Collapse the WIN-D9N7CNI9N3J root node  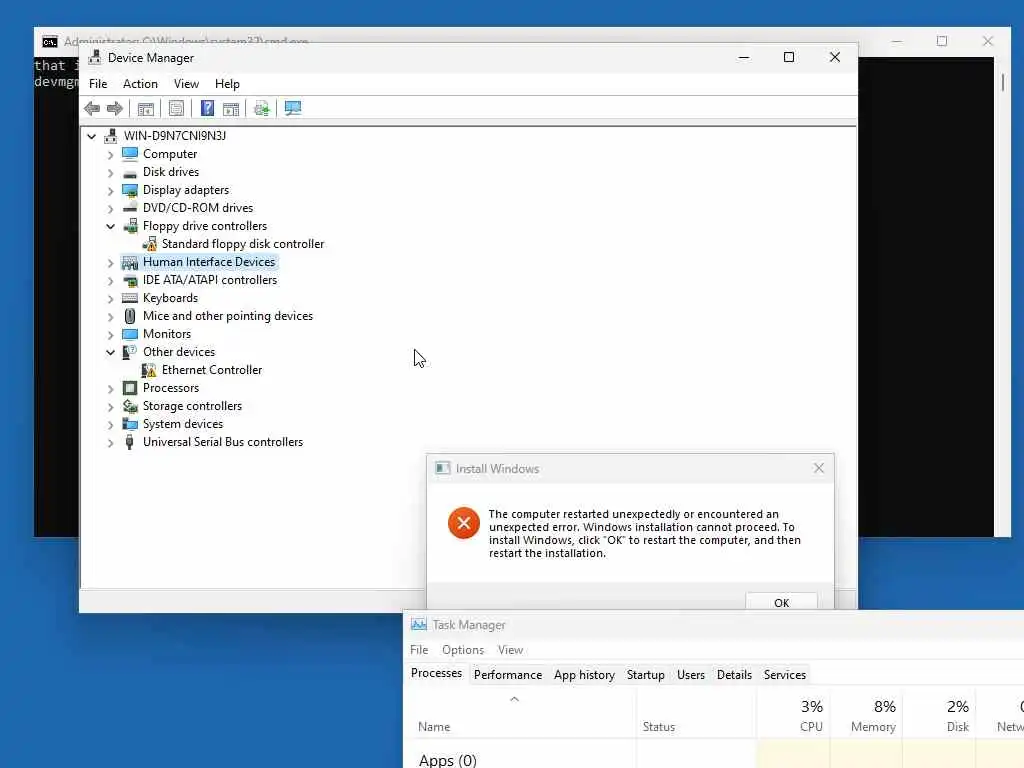(91, 136)
